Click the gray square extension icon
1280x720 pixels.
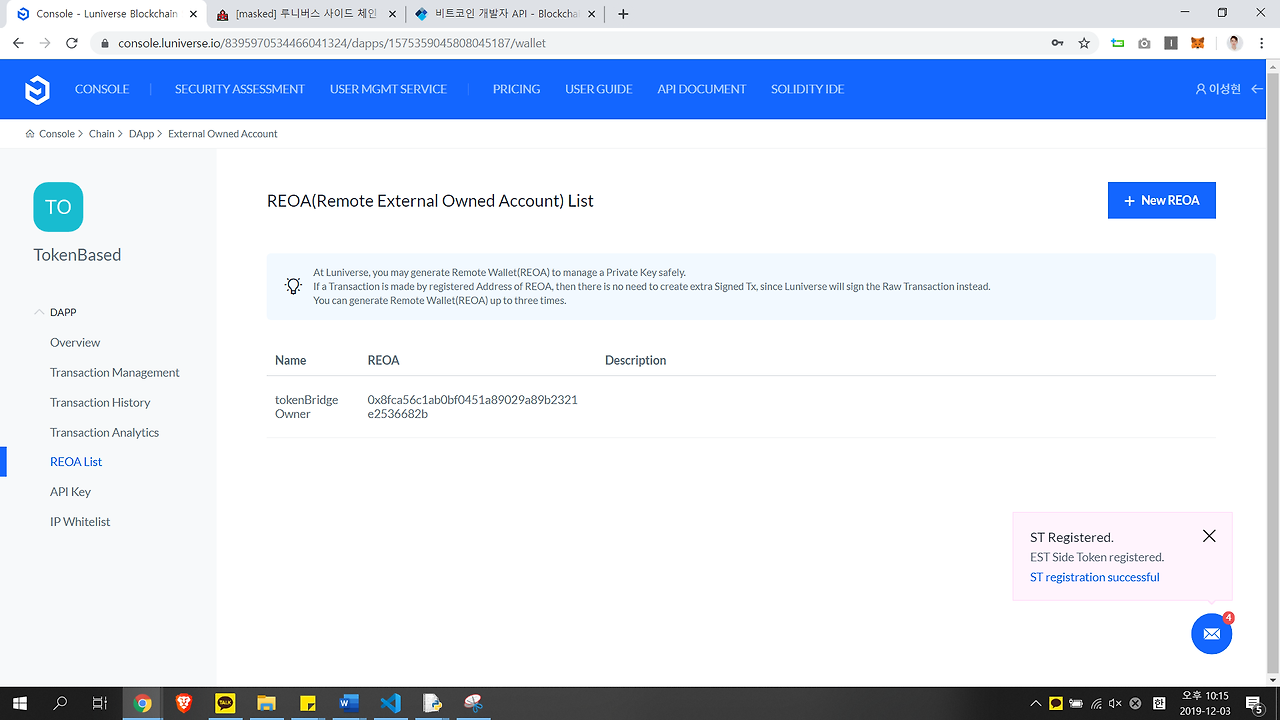[x=1171, y=43]
